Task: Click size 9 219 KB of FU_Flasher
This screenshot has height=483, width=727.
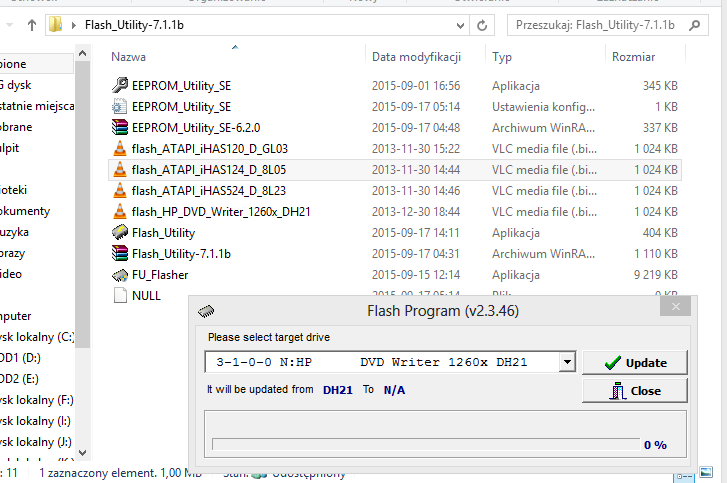Action: [x=656, y=275]
